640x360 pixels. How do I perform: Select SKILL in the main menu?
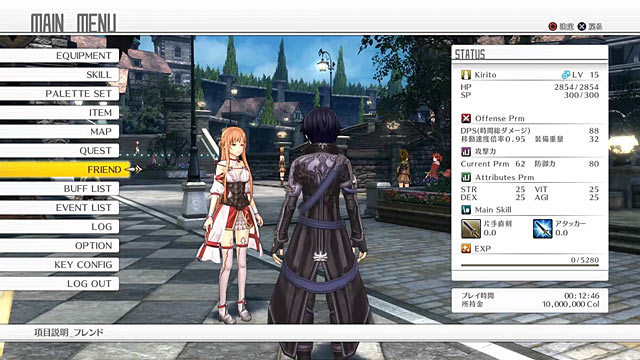(x=60, y=75)
